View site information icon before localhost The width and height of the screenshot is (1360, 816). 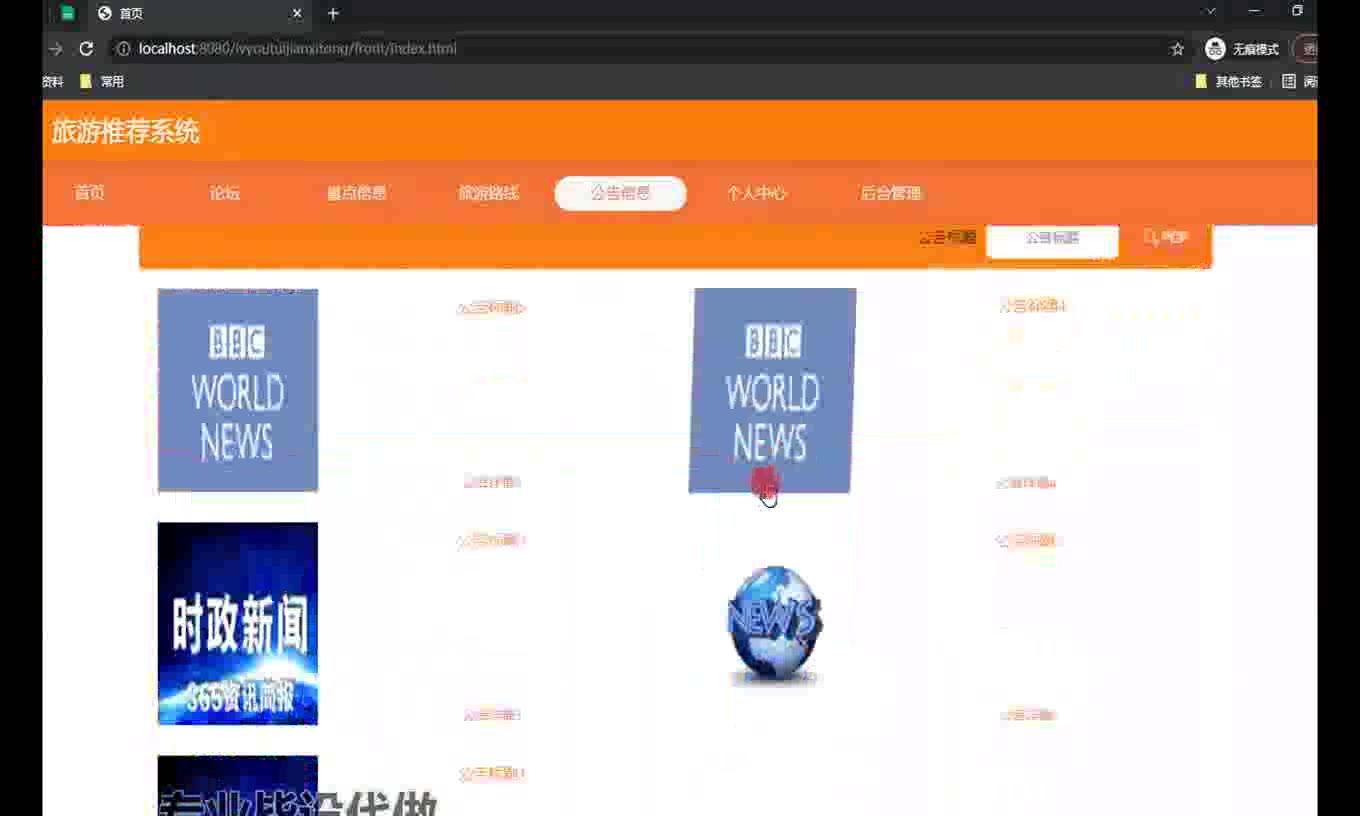tap(122, 49)
